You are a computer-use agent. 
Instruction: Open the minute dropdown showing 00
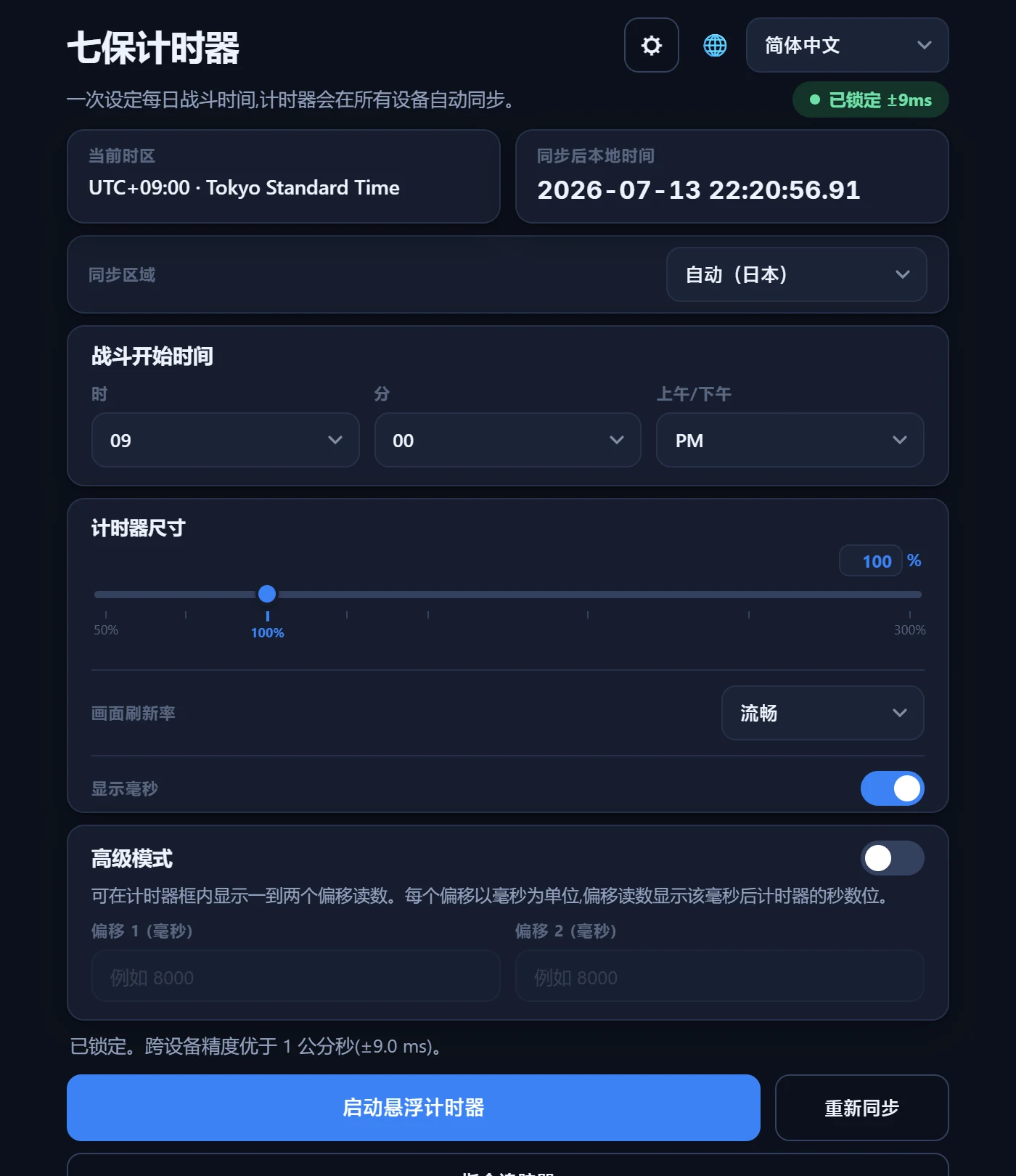click(x=507, y=440)
